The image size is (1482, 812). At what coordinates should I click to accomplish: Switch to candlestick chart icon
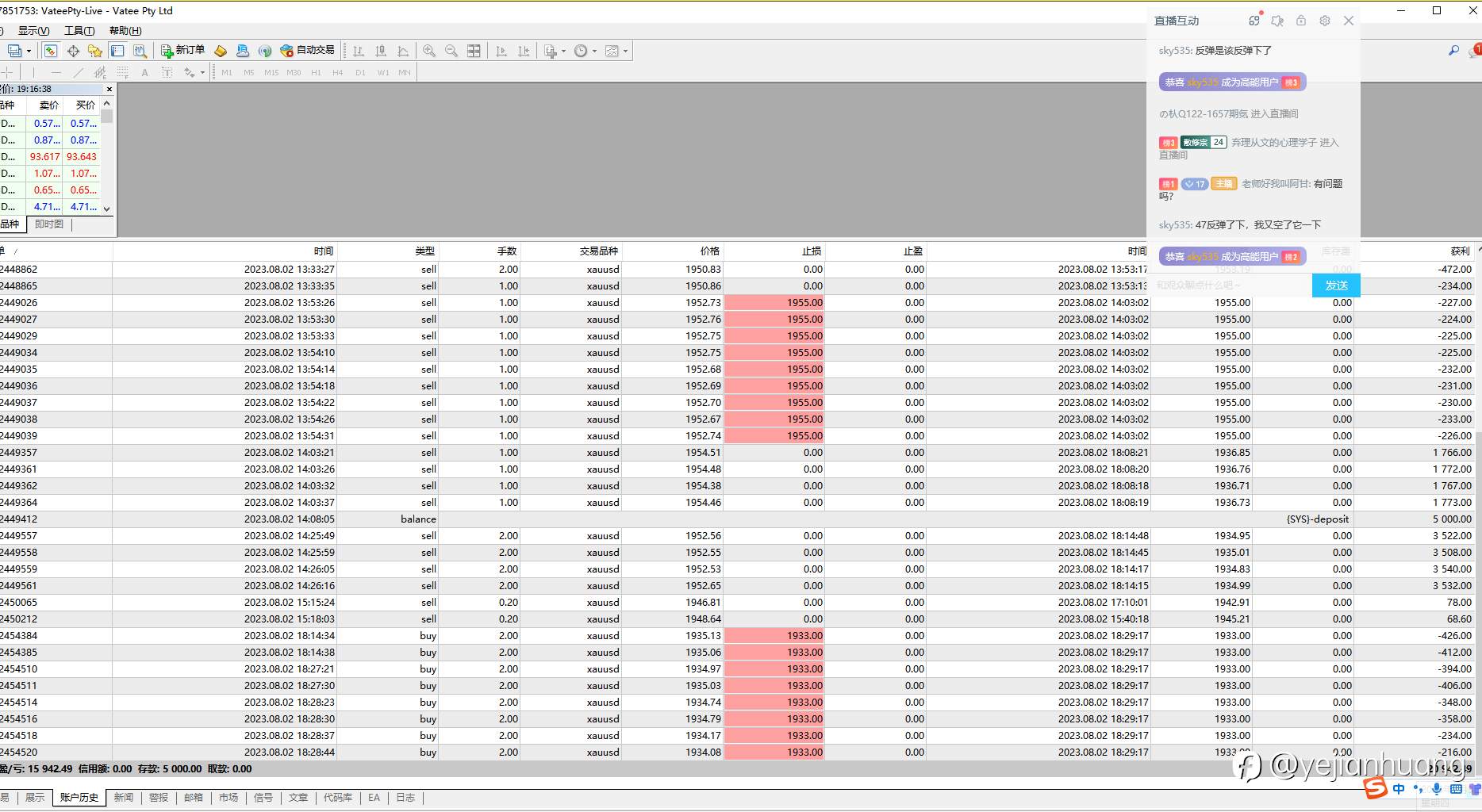point(381,51)
